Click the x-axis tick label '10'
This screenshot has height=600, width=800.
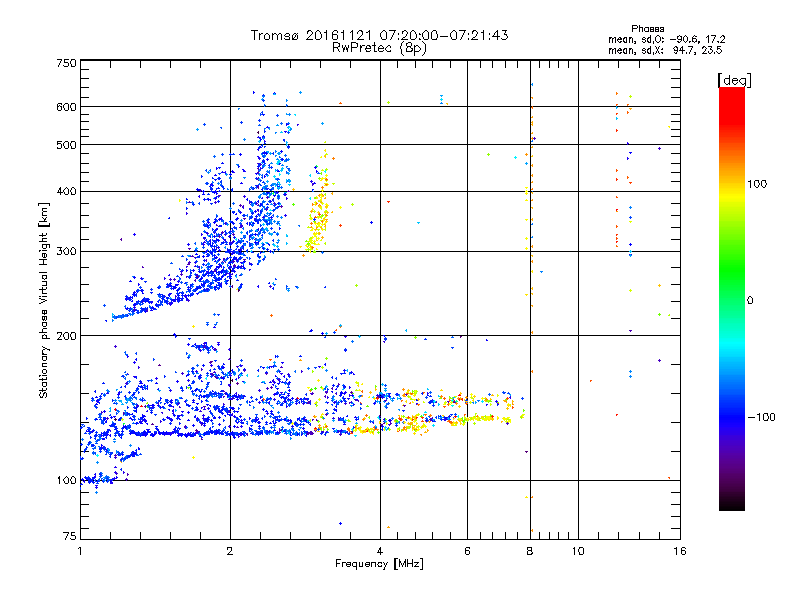tap(578, 551)
